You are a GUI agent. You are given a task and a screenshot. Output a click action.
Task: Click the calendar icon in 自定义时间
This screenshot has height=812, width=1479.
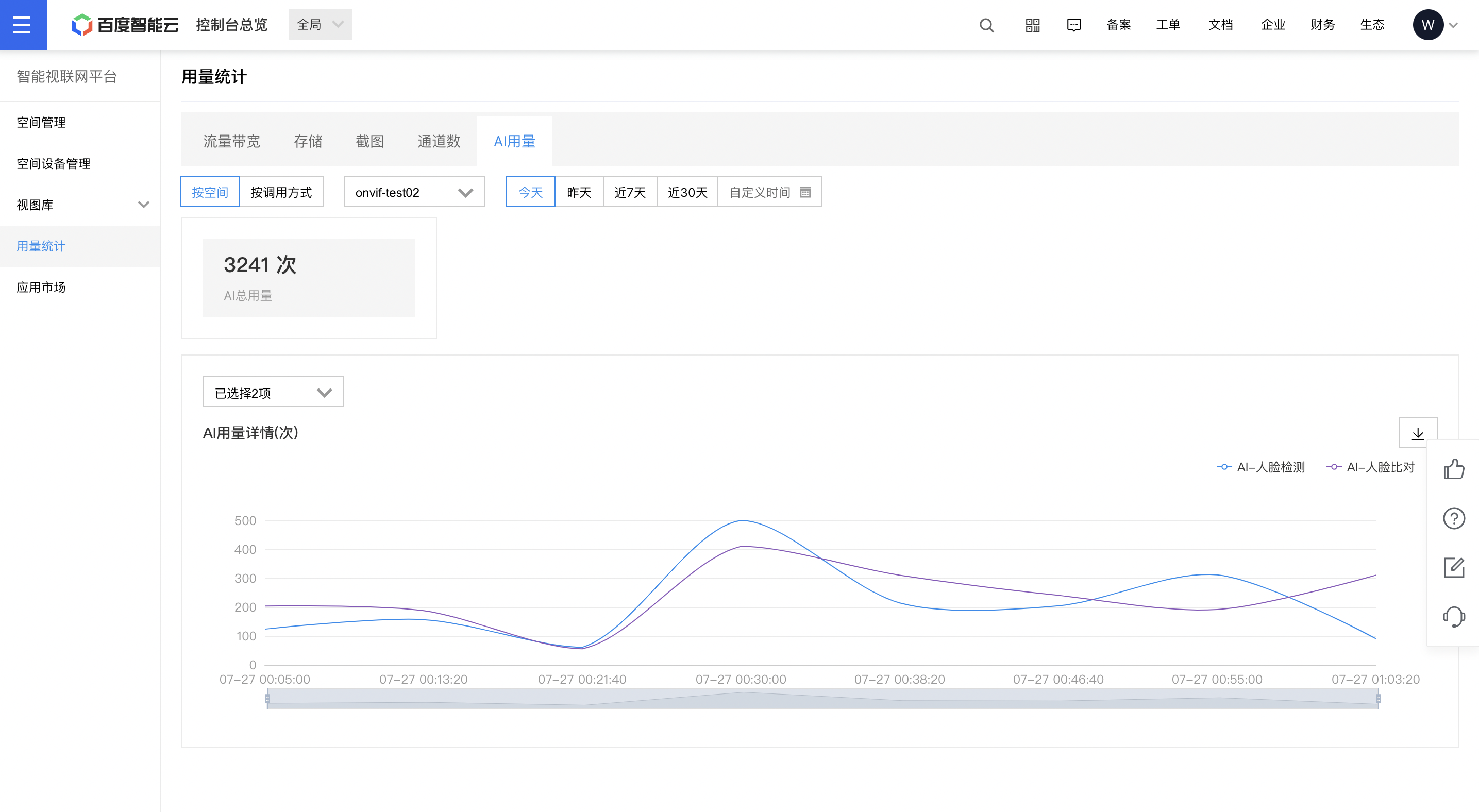tap(805, 192)
